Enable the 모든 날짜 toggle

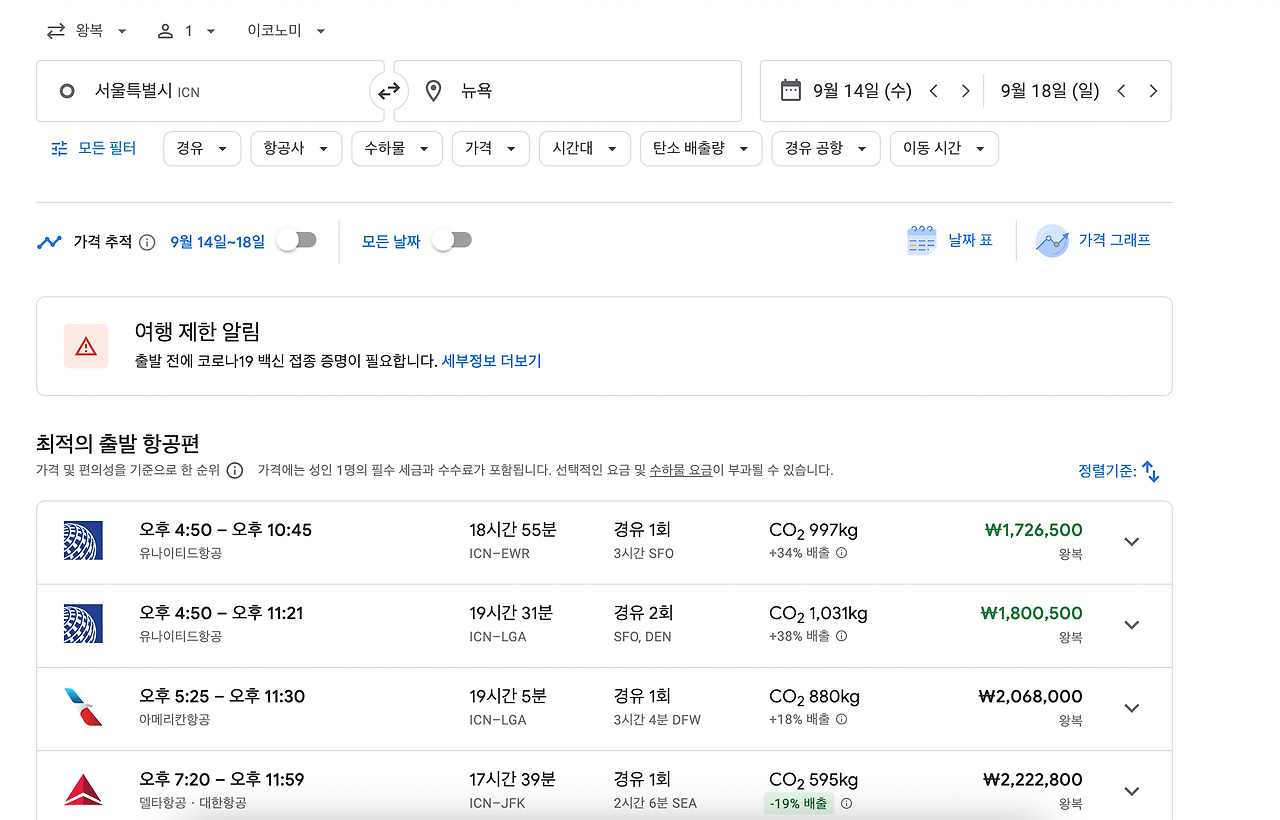451,240
